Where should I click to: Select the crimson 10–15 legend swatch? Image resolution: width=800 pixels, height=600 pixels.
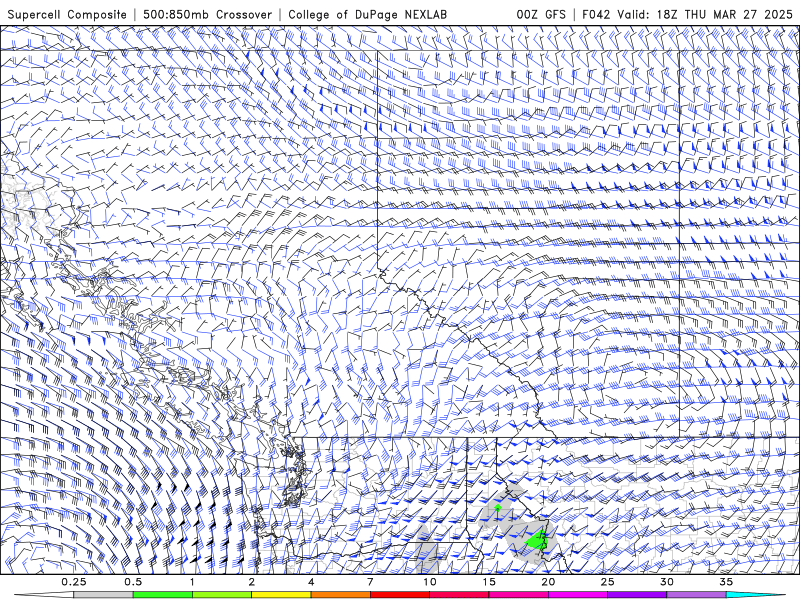coord(459,595)
